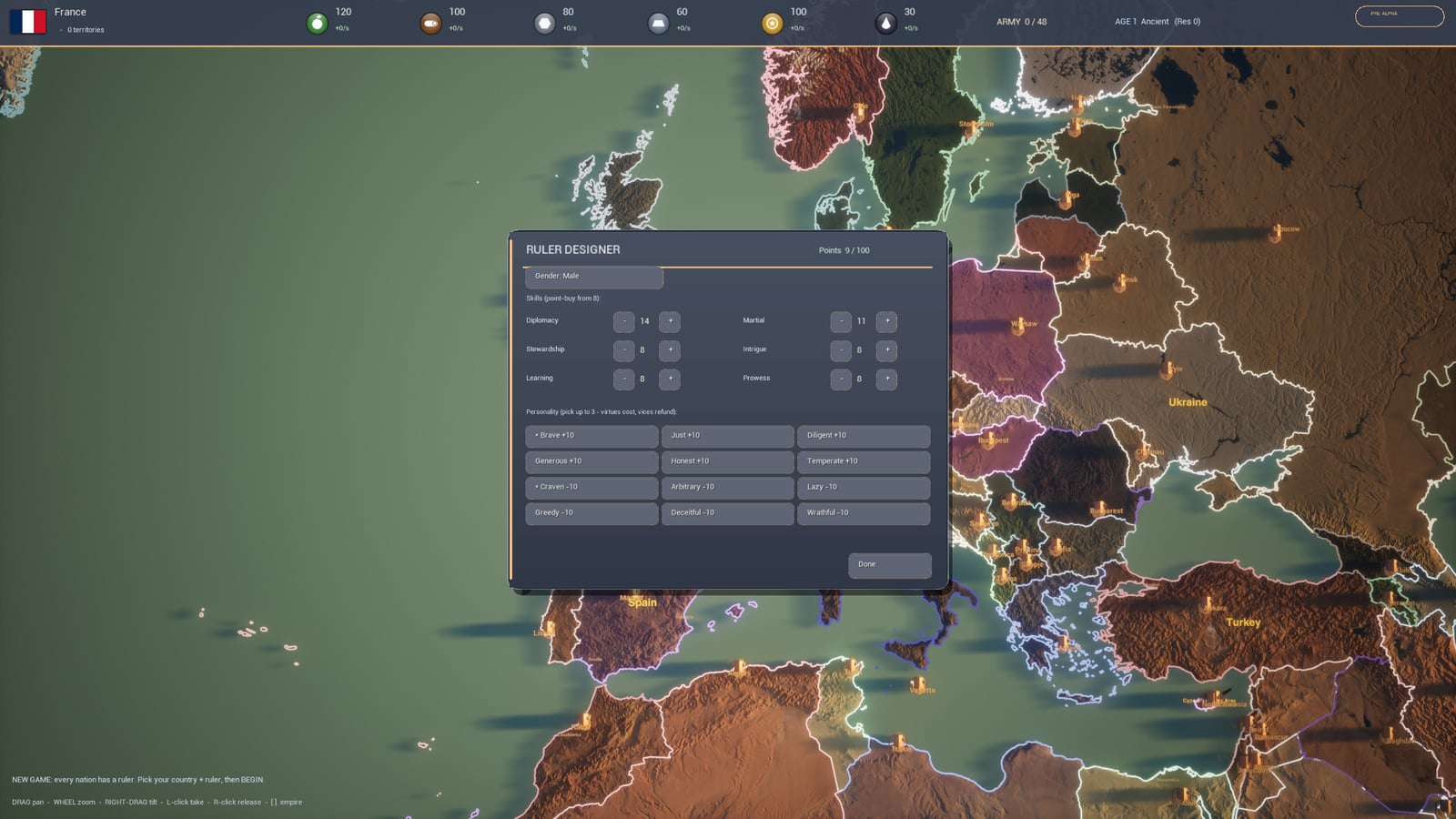This screenshot has width=1456, height=819.
Task: Pick the Greedy -10 vice
Action: click(x=591, y=513)
